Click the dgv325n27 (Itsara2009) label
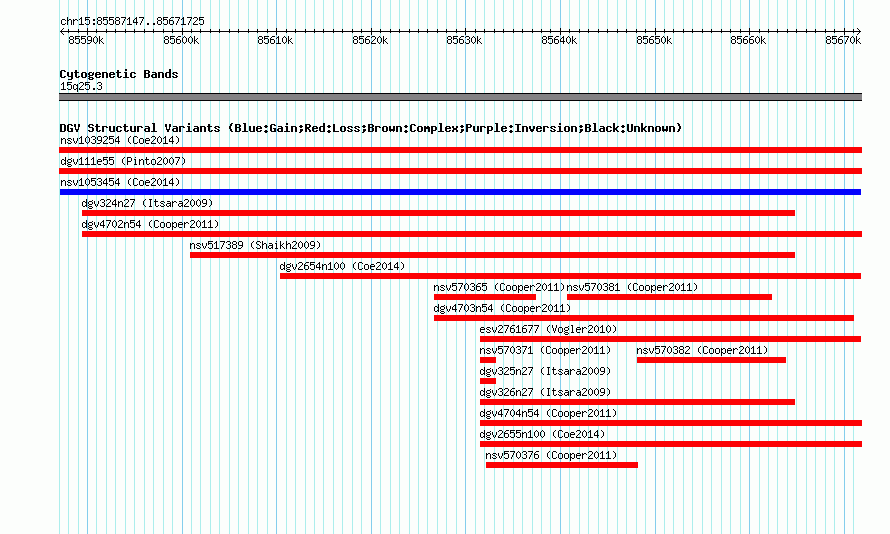The image size is (890, 534). point(545,371)
